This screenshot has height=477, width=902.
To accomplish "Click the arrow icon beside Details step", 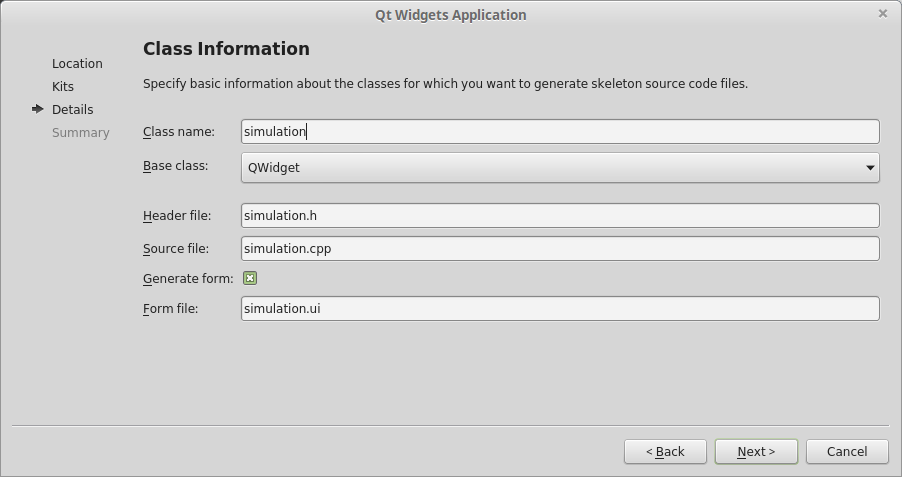I will (x=38, y=109).
